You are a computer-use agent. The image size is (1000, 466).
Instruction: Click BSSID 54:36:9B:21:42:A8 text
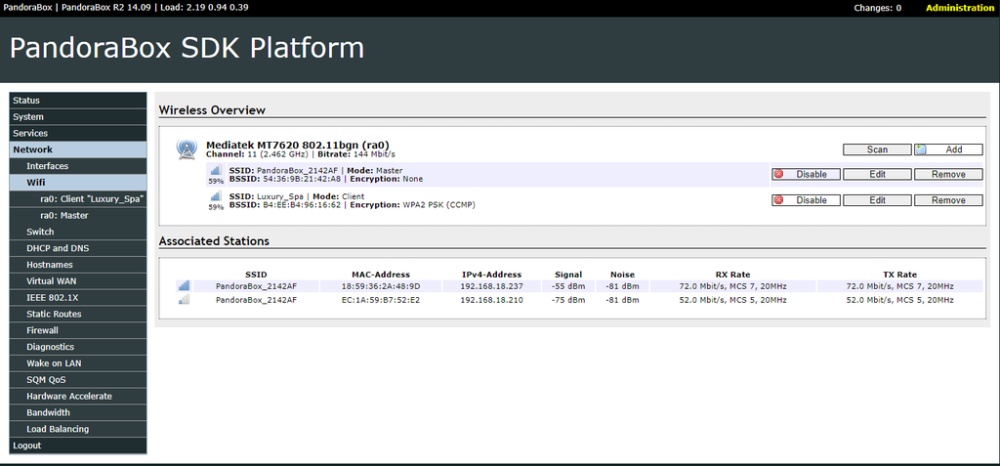pyautogui.click(x=285, y=179)
